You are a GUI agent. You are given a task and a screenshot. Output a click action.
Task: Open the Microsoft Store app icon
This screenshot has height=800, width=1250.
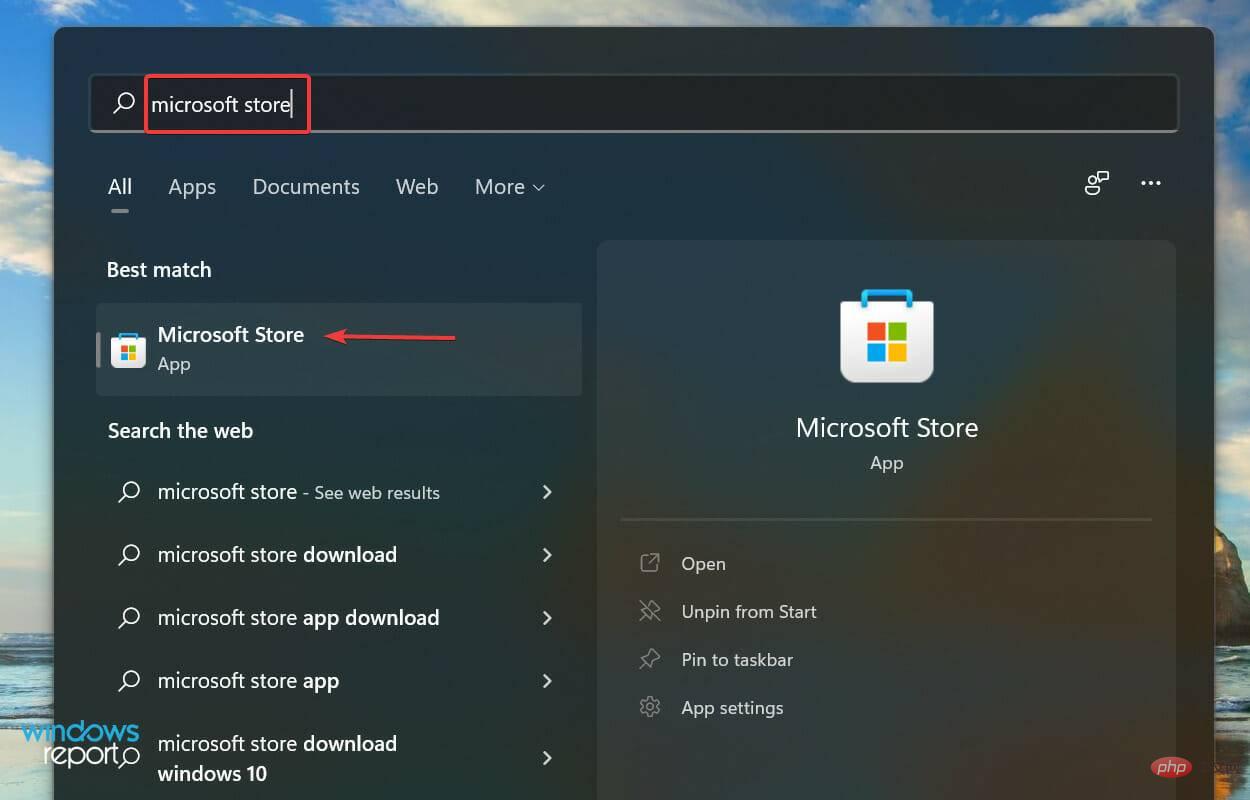[x=127, y=349]
